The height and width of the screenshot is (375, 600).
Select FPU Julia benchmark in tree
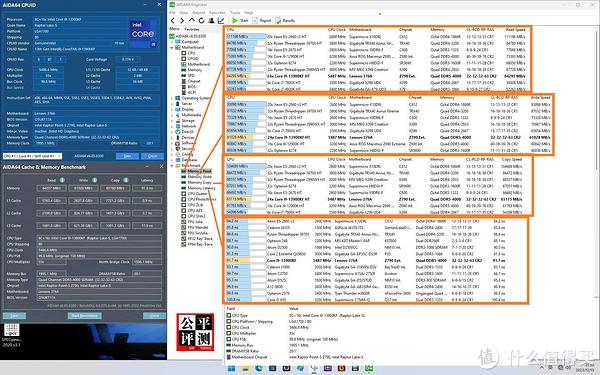tap(192, 222)
